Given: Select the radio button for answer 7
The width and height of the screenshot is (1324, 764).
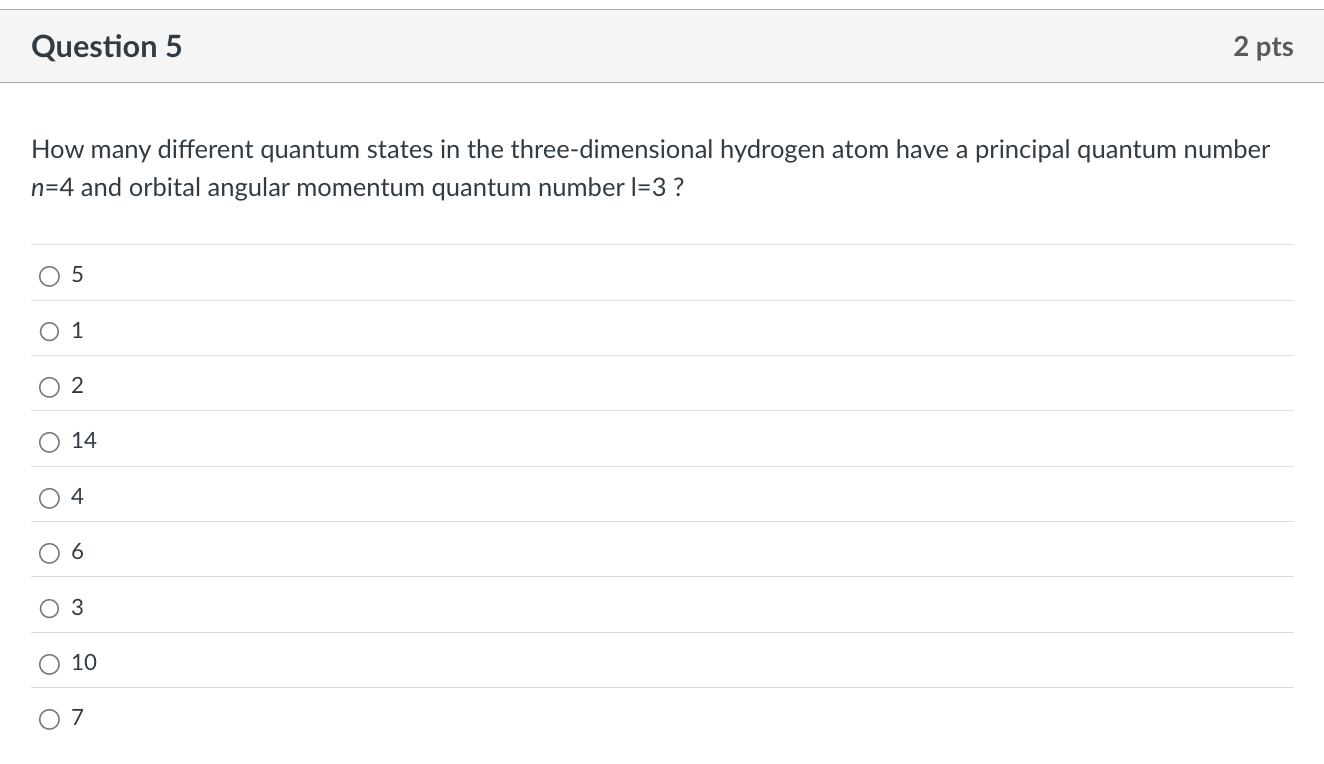Looking at the screenshot, I should 49,718.
